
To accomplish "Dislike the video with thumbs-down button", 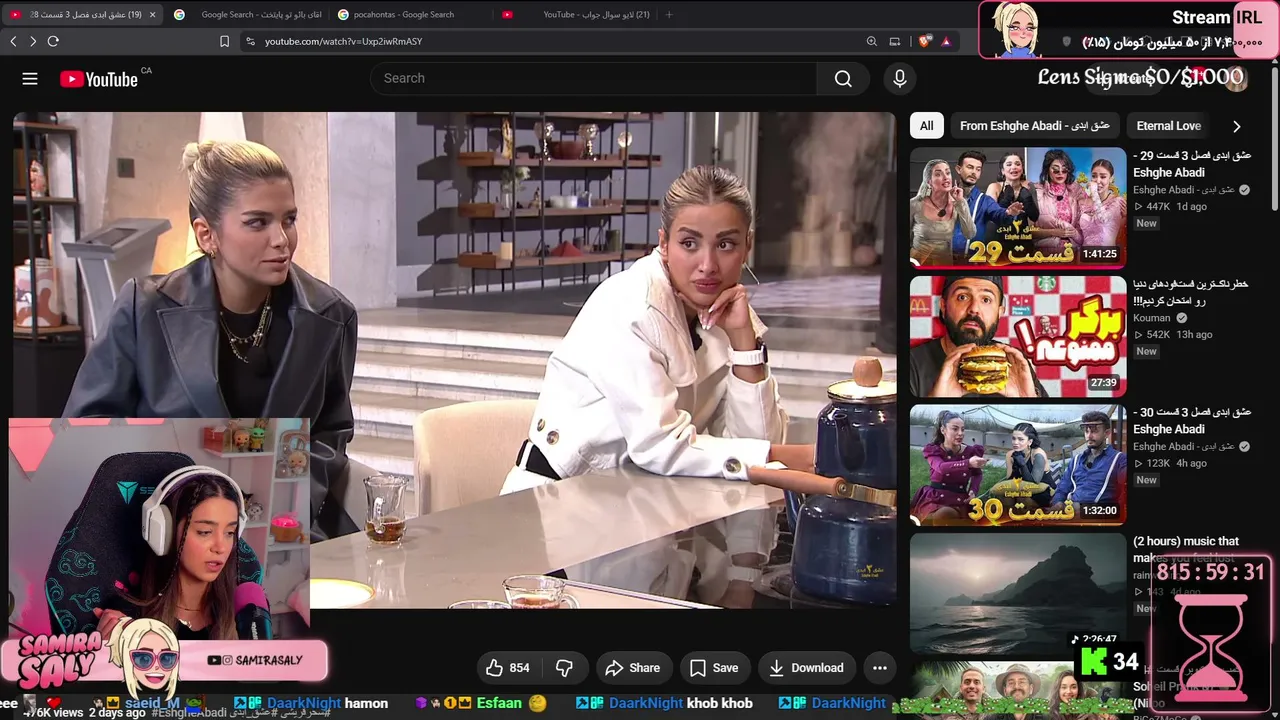I will point(564,668).
